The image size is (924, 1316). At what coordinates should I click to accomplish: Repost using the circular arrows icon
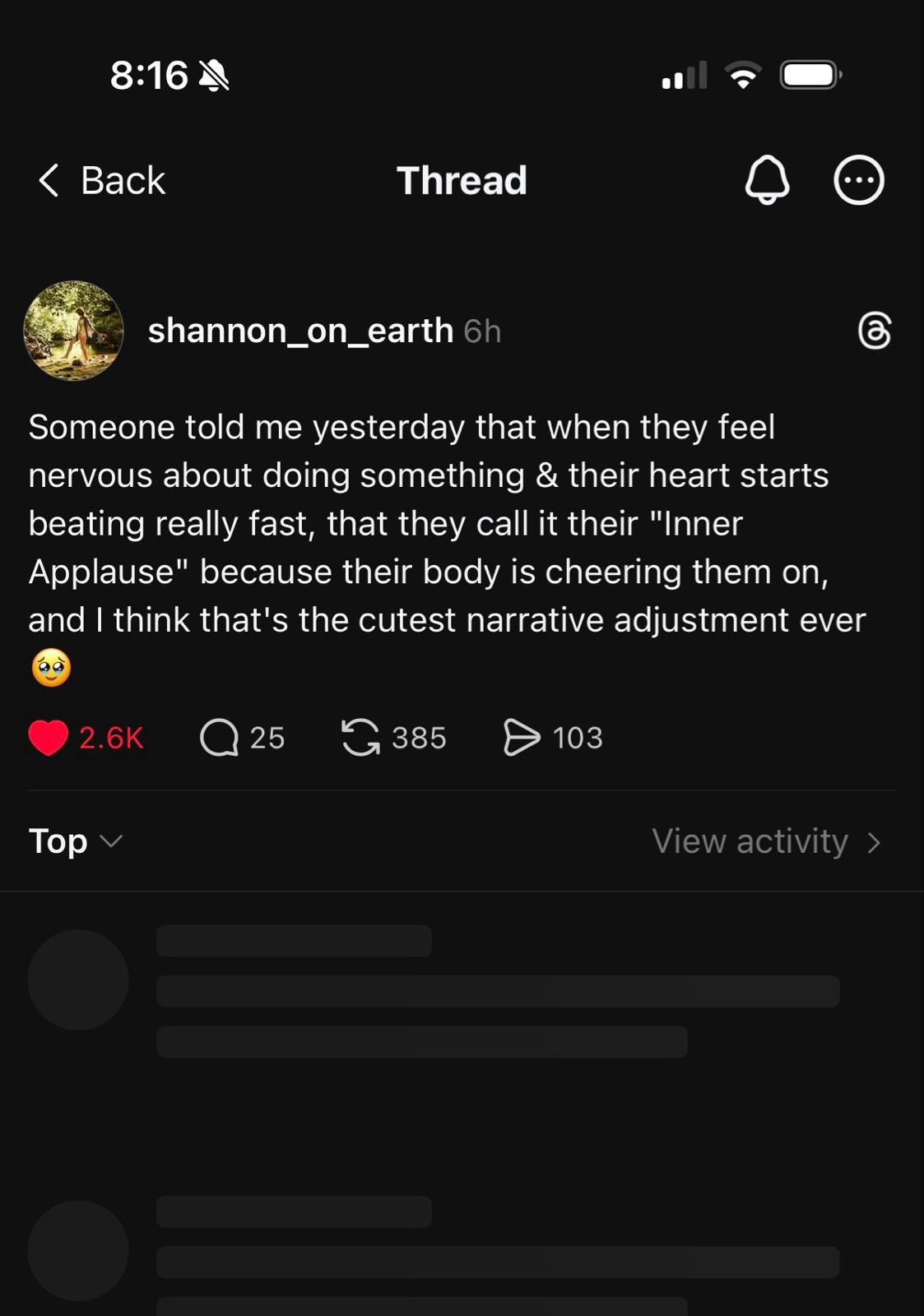(360, 737)
